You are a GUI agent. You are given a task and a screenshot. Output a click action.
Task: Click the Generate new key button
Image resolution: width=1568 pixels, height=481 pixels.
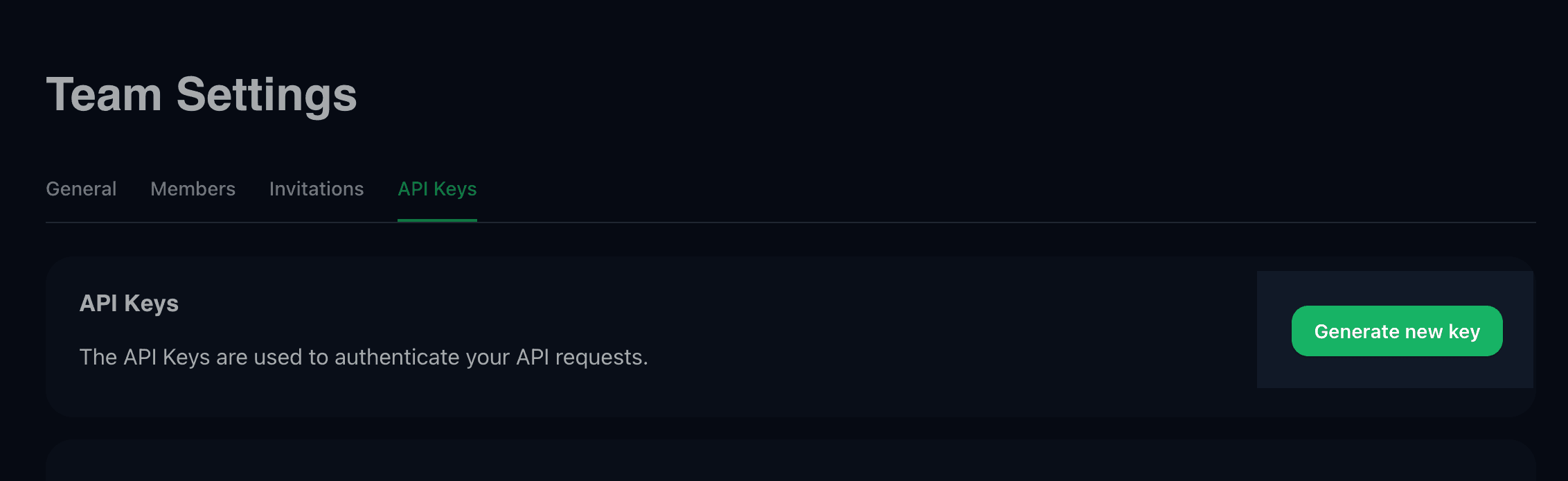[1396, 331]
